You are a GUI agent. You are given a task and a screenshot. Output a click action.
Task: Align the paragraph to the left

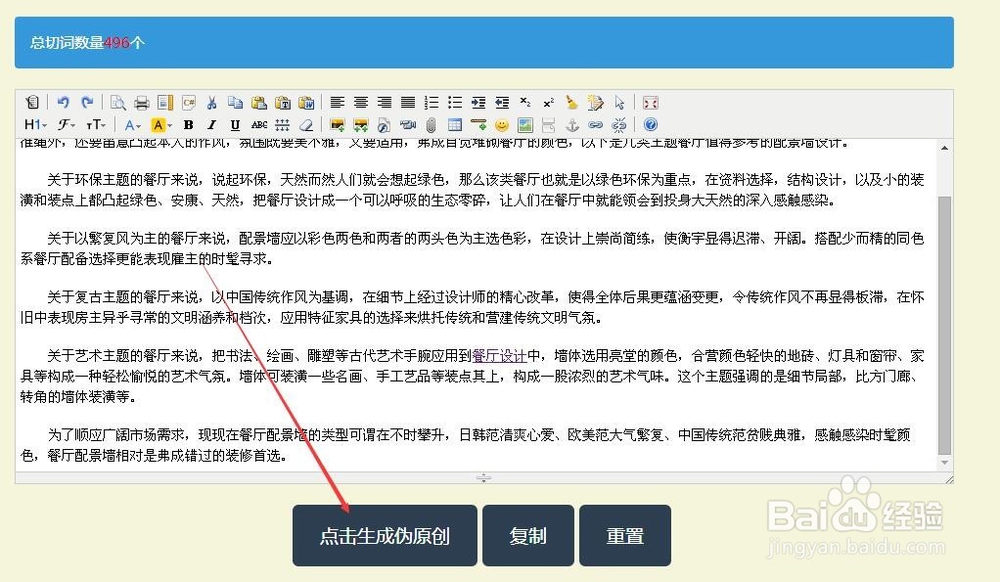coord(337,103)
